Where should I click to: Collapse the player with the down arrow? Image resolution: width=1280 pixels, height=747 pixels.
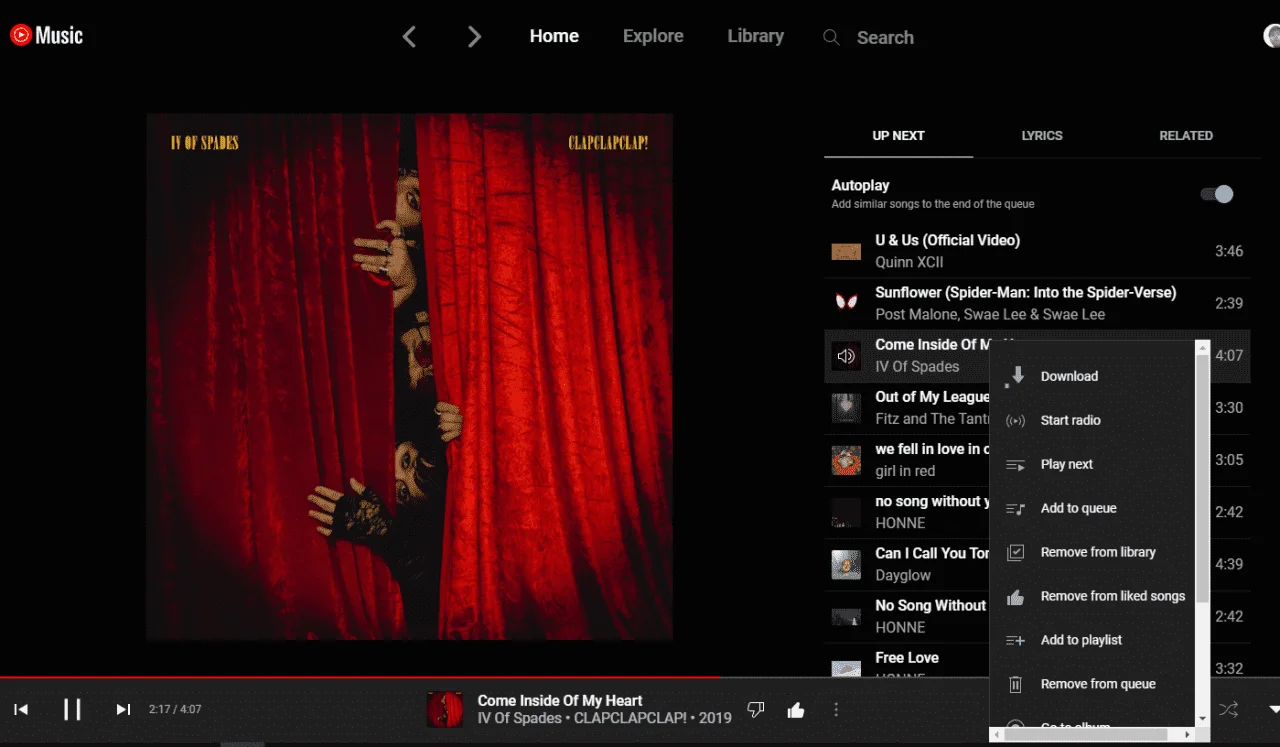click(1274, 709)
